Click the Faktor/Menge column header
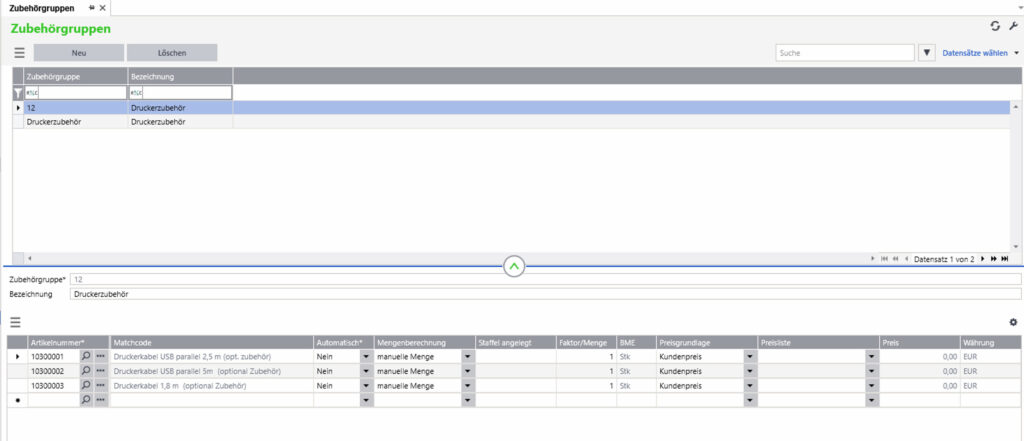The width and height of the screenshot is (1024, 441). 586,342
